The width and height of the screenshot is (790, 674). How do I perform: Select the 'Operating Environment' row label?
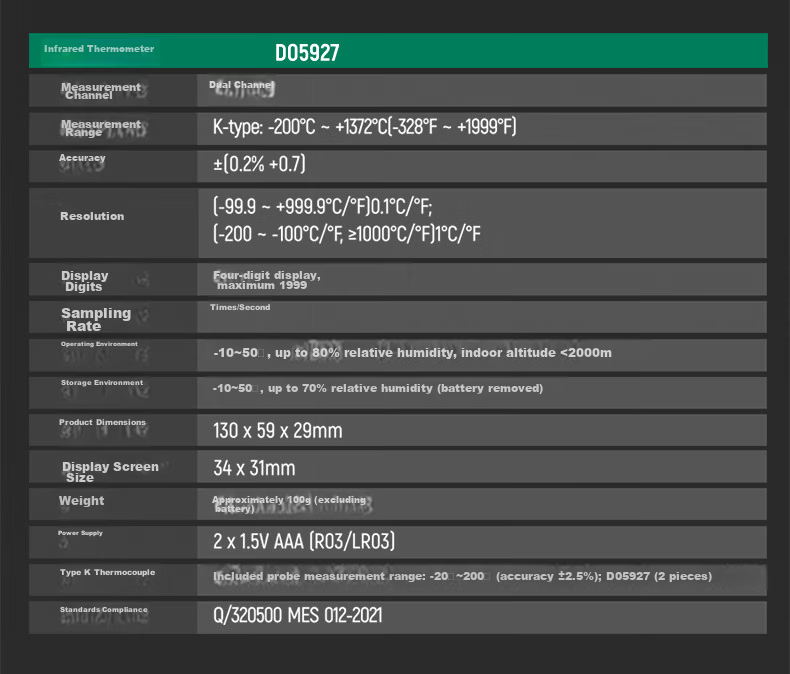click(x=99, y=344)
